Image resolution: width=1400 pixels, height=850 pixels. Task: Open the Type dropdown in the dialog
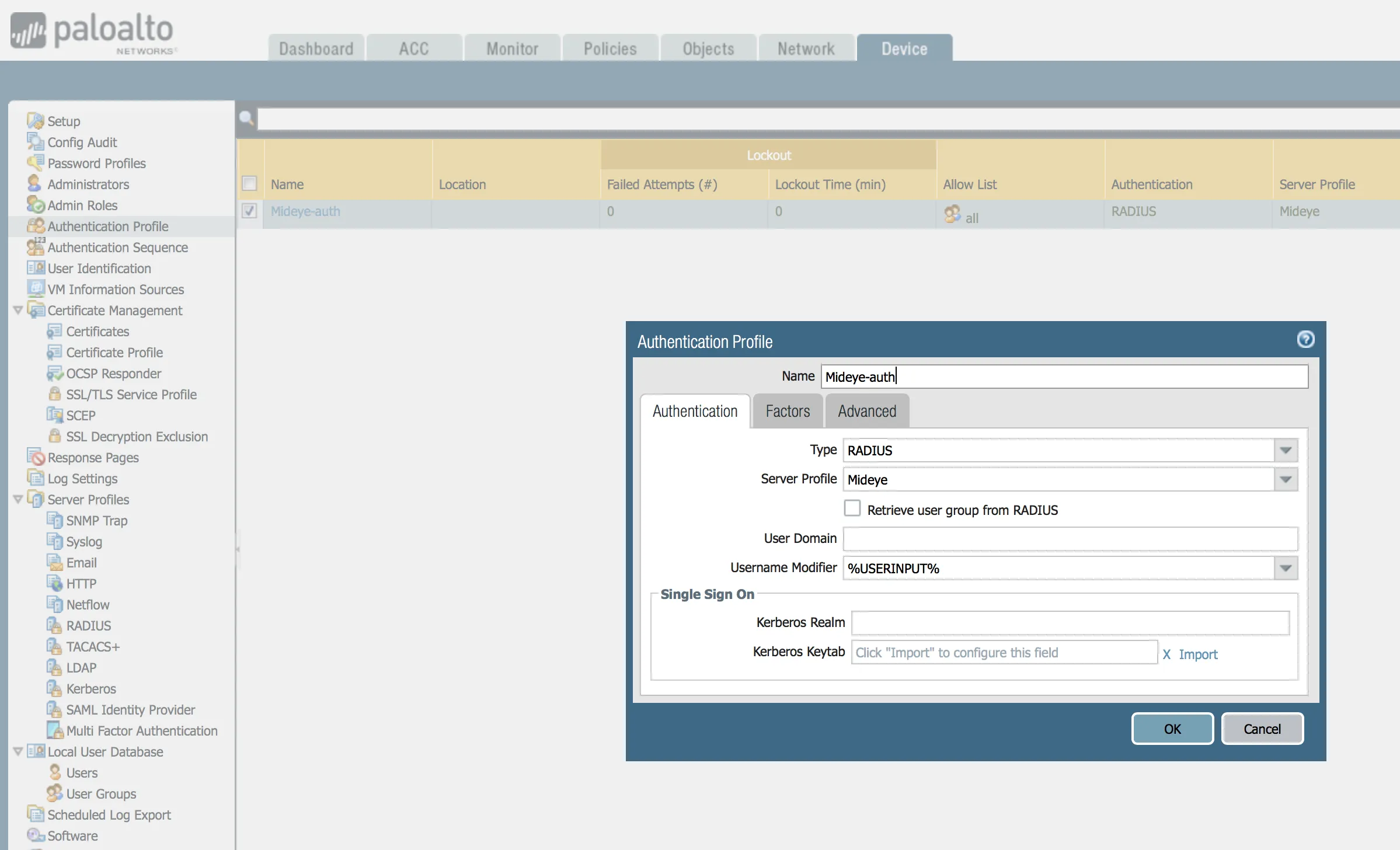coord(1285,450)
